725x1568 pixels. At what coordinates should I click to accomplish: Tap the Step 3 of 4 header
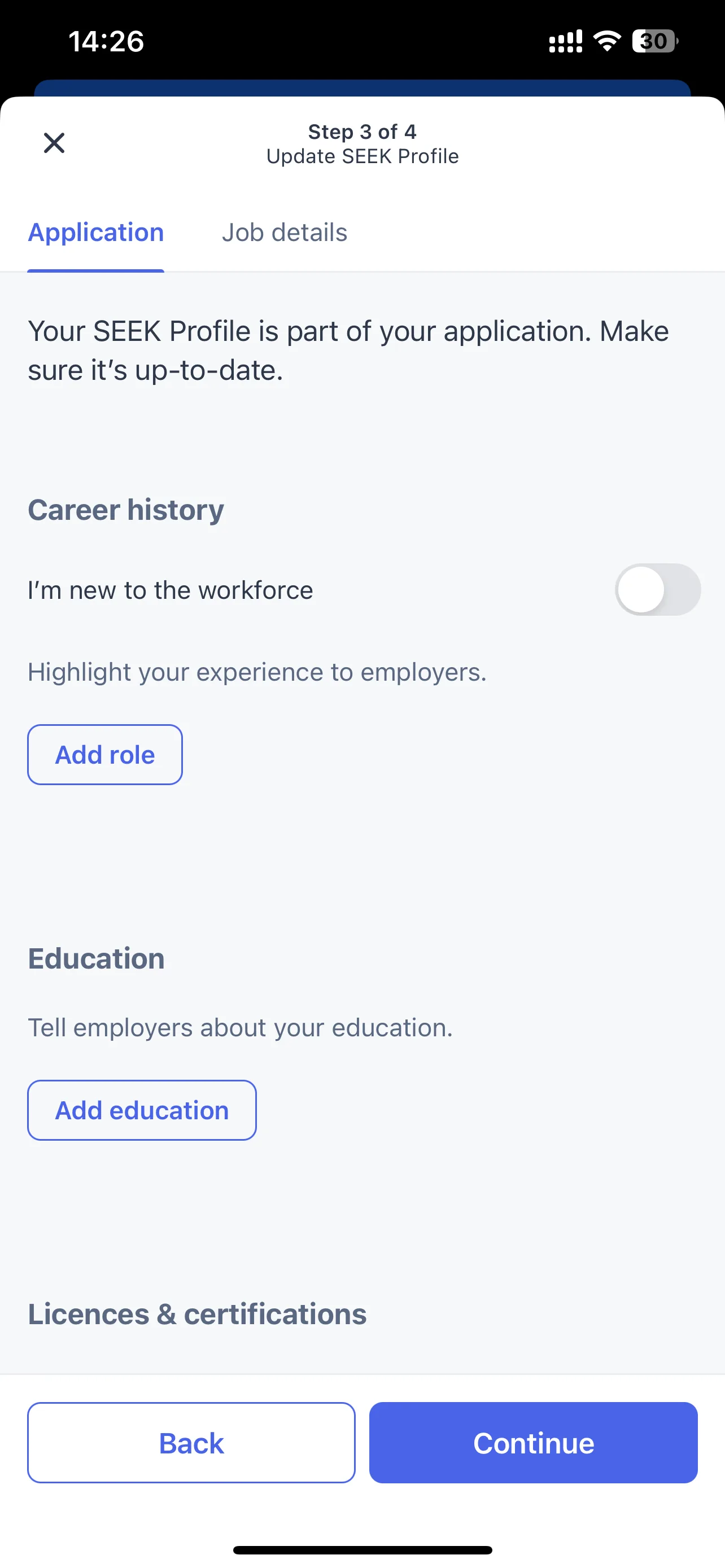point(362,132)
